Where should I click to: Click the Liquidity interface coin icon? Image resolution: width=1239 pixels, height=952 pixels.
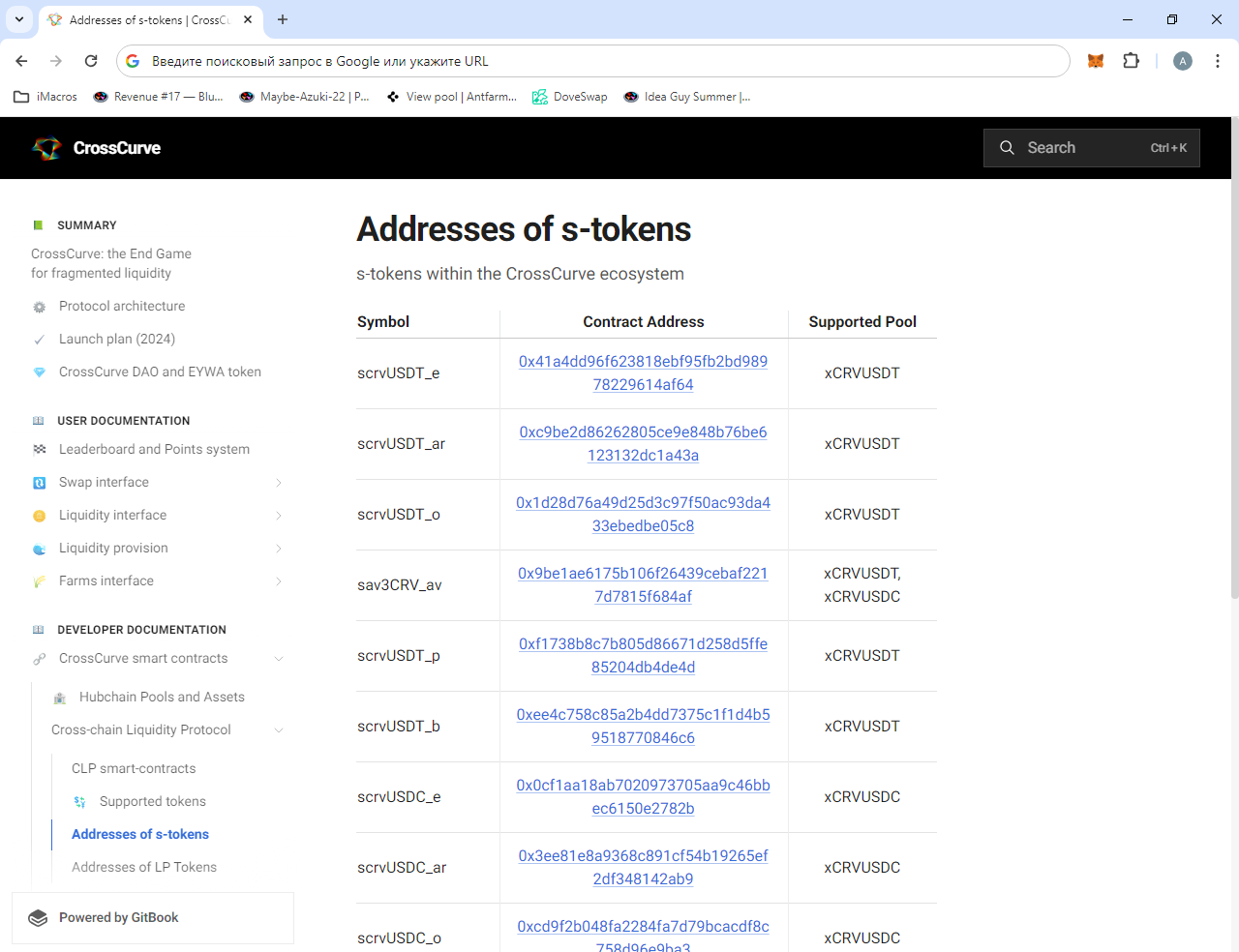click(39, 516)
